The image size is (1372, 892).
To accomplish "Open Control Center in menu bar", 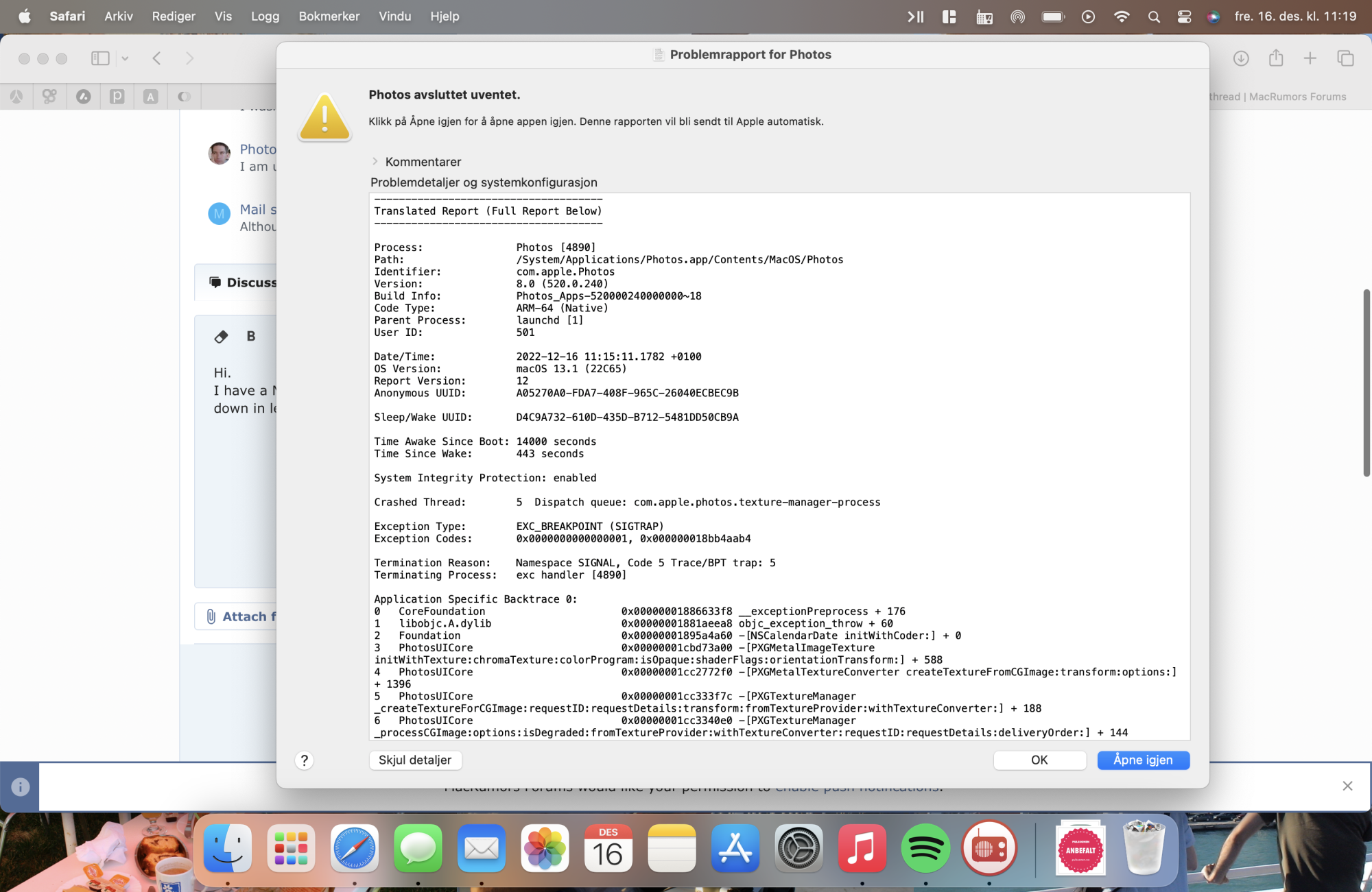I will click(x=1184, y=16).
